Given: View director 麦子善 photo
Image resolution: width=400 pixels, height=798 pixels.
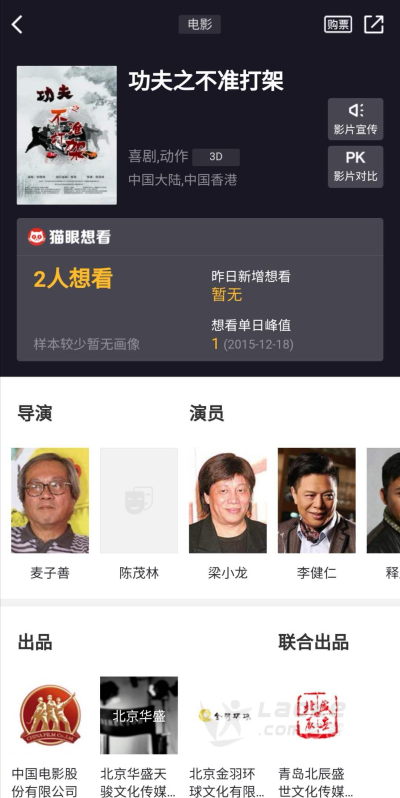Looking at the screenshot, I should [x=50, y=500].
